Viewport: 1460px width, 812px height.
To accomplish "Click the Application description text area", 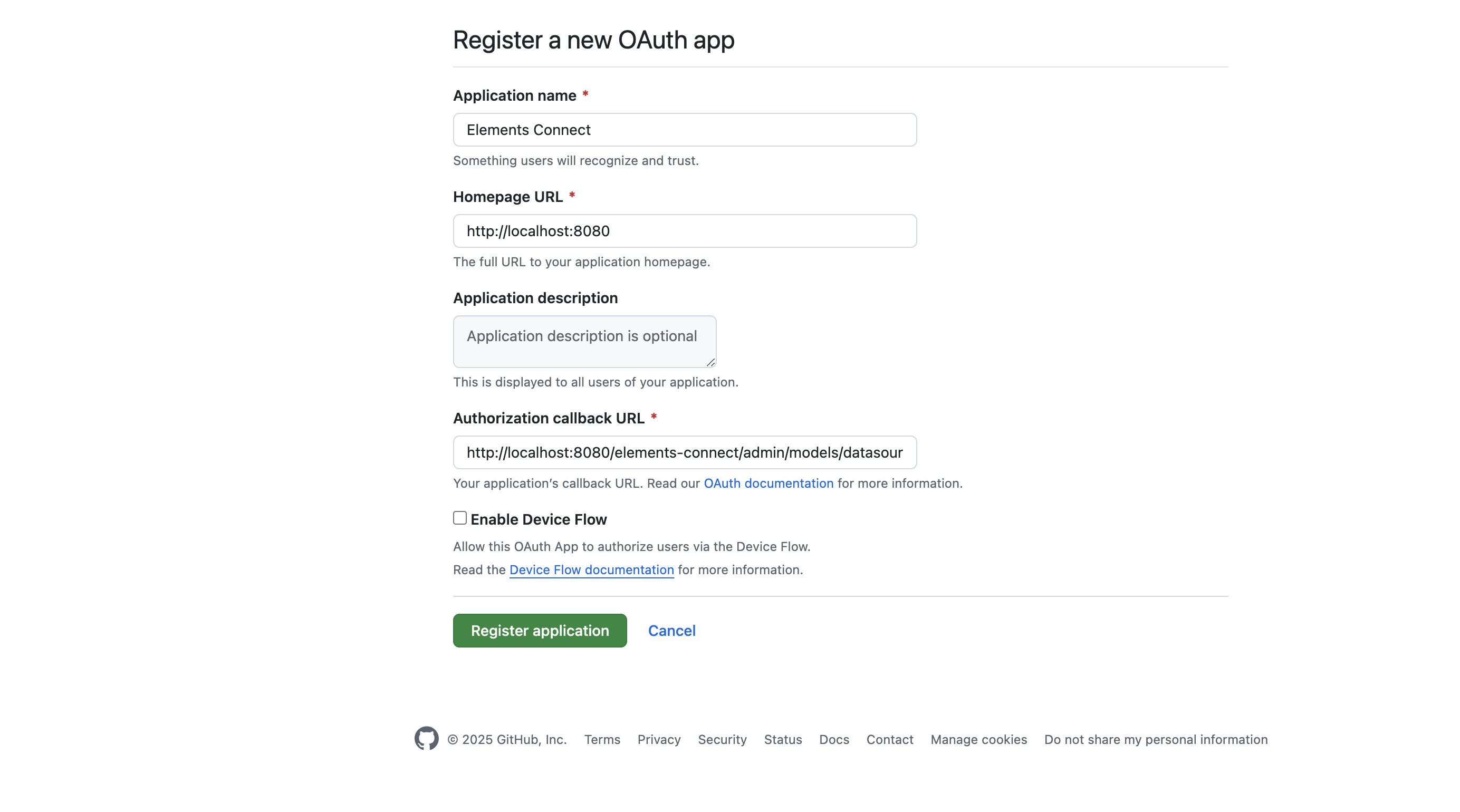I will coord(584,341).
